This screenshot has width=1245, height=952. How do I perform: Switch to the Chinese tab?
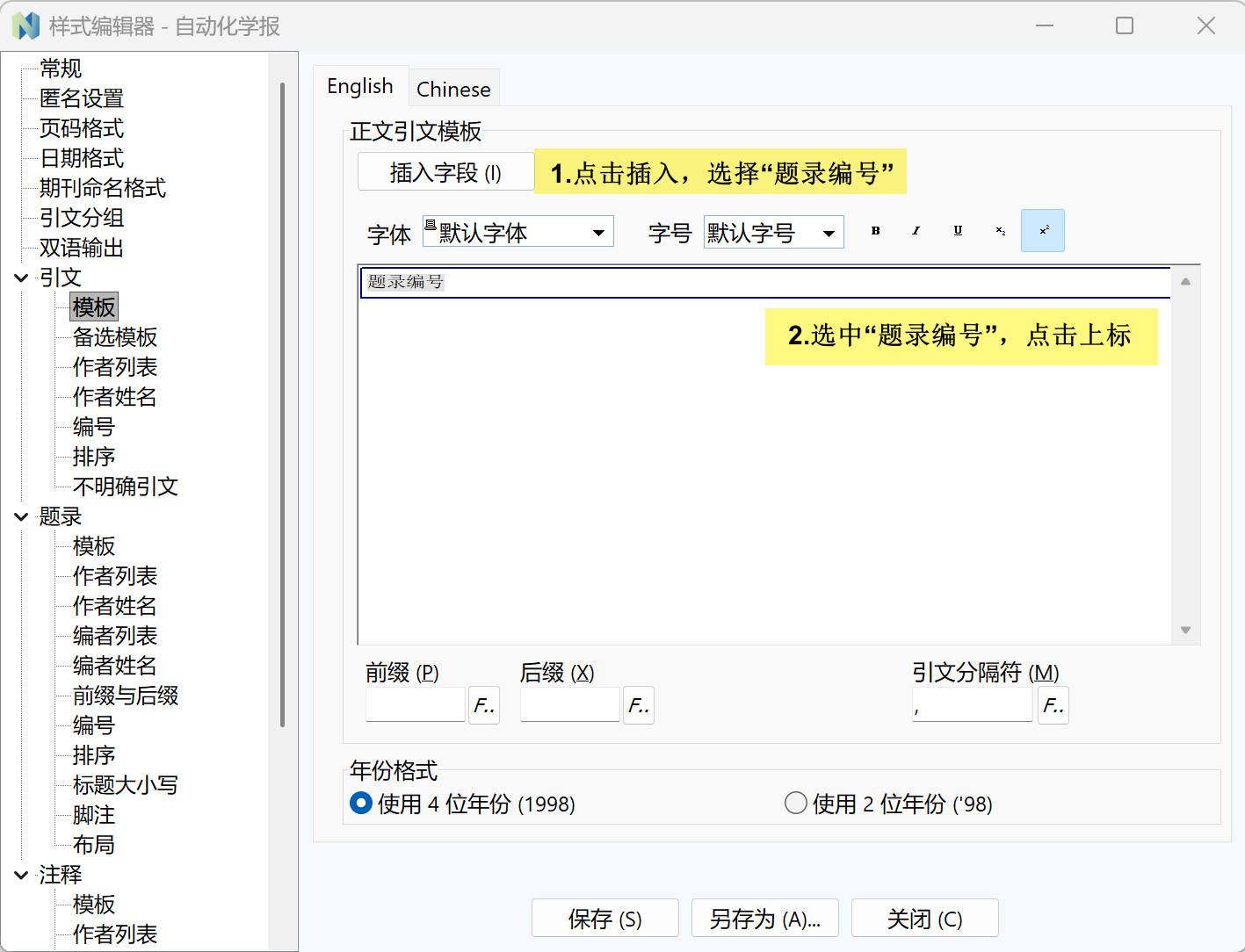pos(453,88)
